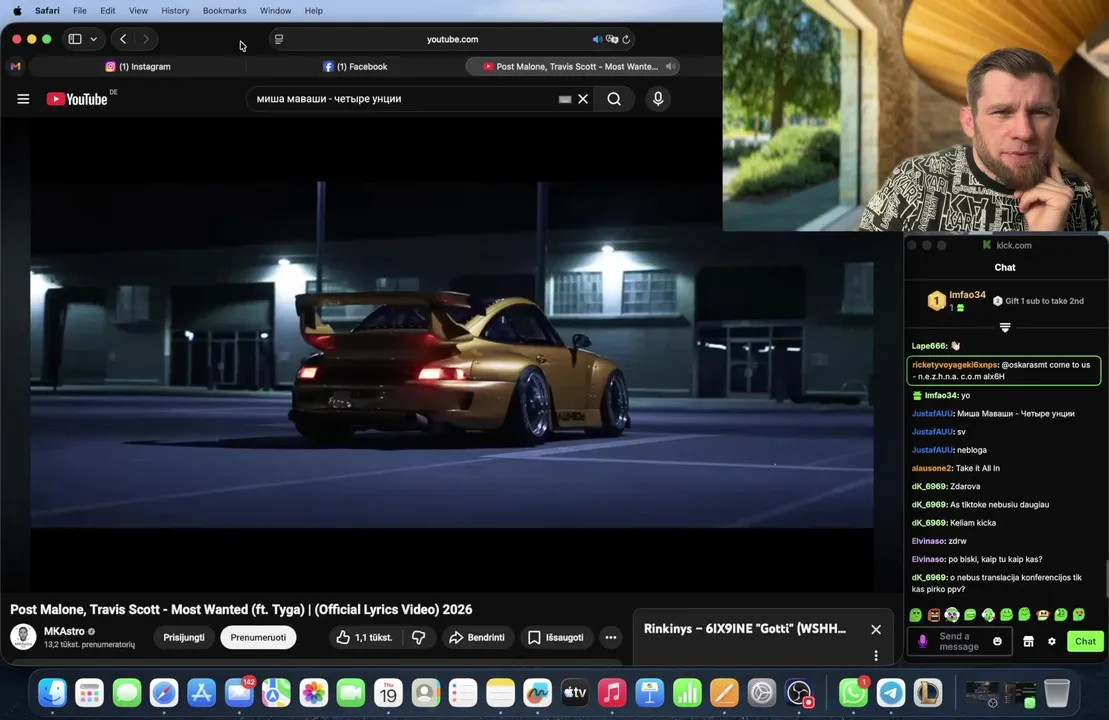1109x720 pixels.
Task: Subscribe using Prenumeruoti button
Action: click(x=258, y=637)
